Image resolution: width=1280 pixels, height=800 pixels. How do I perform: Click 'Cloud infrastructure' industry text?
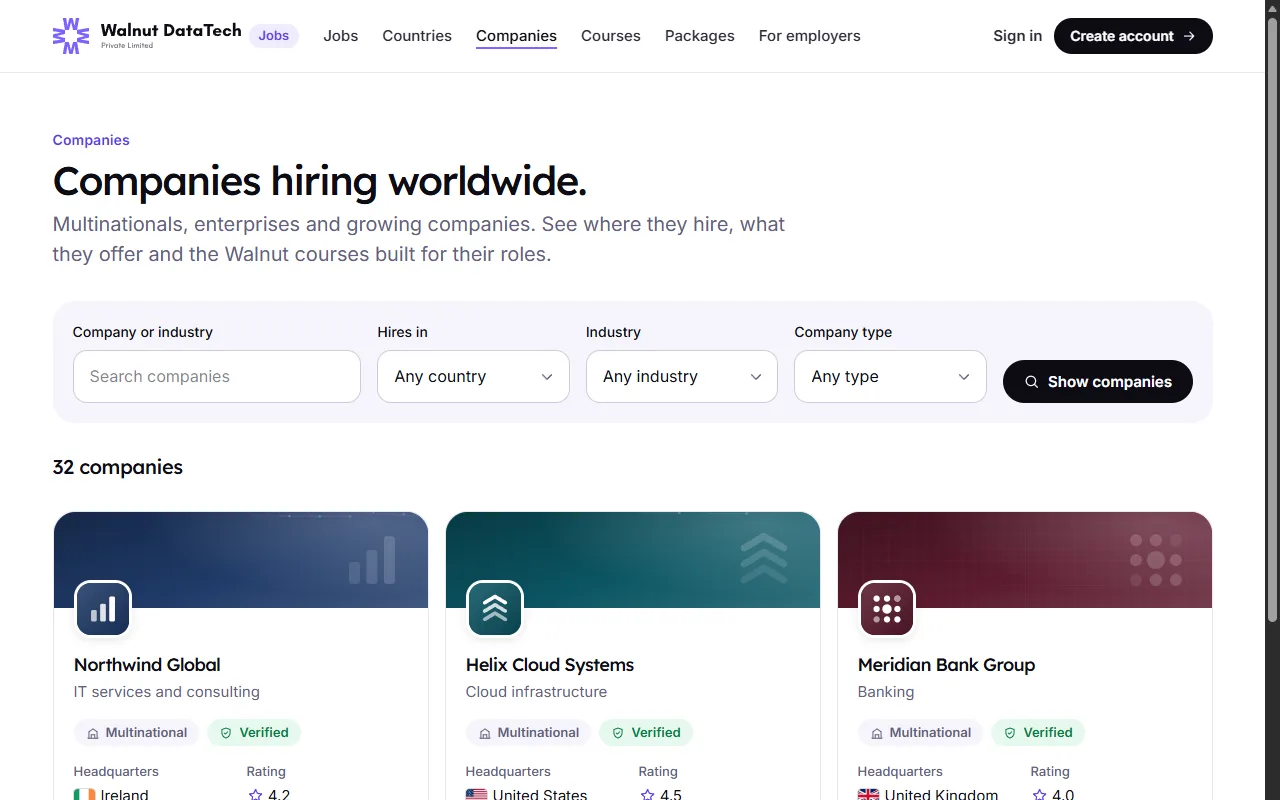[x=536, y=692]
